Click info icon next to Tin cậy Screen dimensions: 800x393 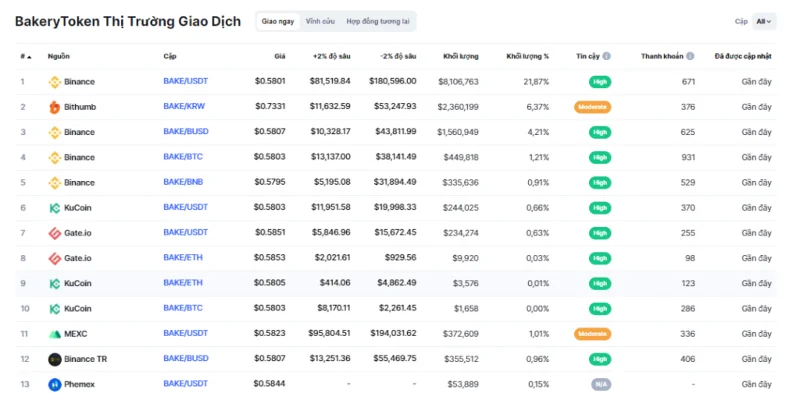tap(606, 56)
